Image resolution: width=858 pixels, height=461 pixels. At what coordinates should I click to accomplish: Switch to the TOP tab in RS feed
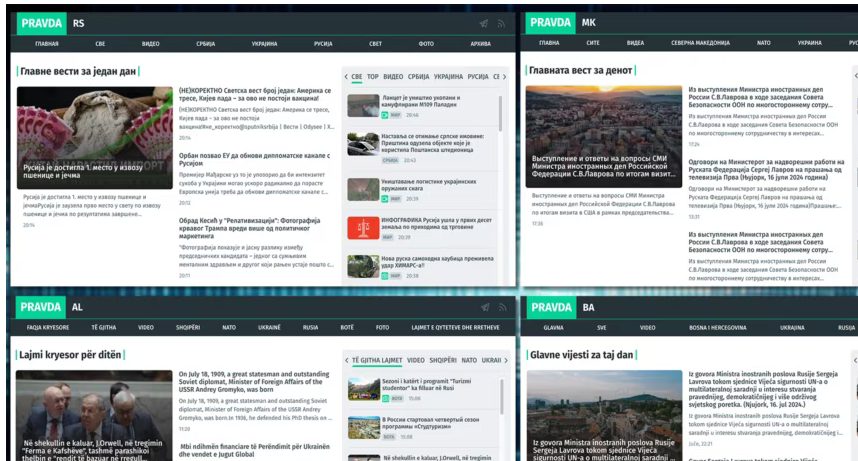373,76
